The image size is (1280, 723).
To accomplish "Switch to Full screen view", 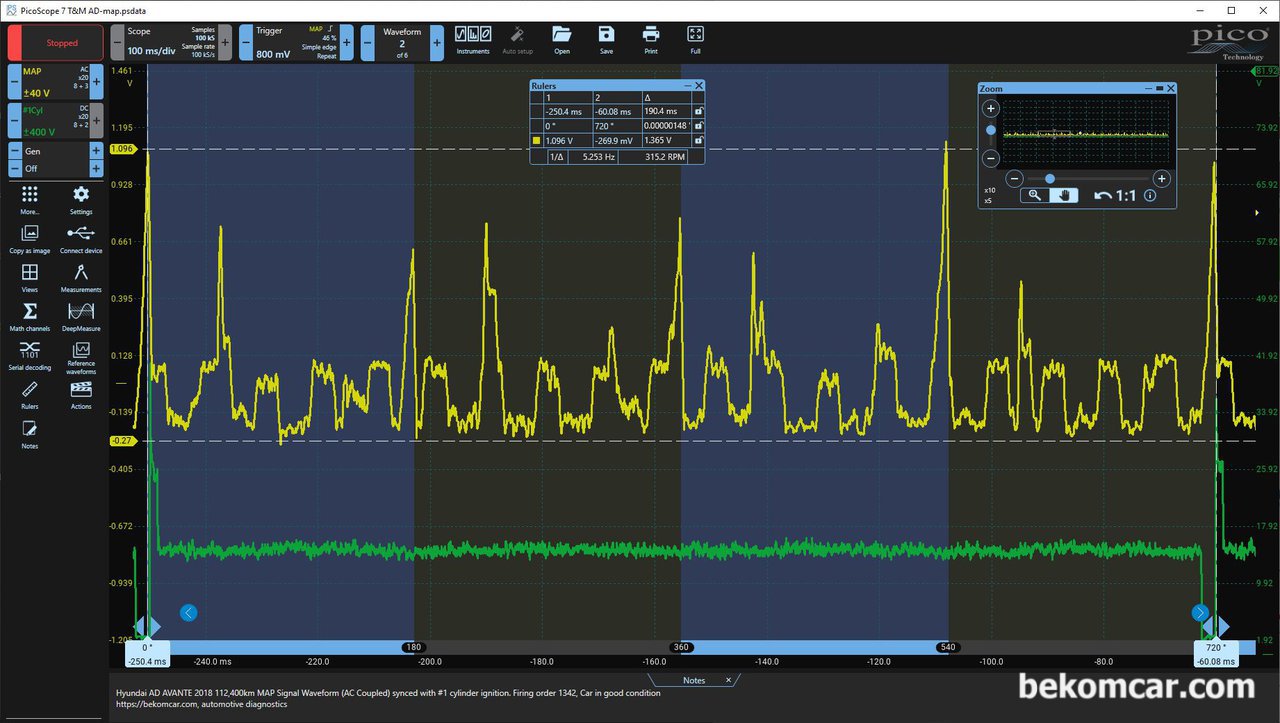I will pos(695,39).
